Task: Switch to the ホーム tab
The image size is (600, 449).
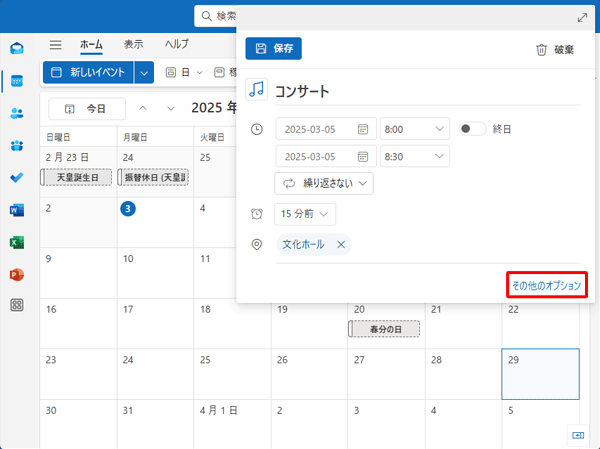Action: tap(91, 44)
